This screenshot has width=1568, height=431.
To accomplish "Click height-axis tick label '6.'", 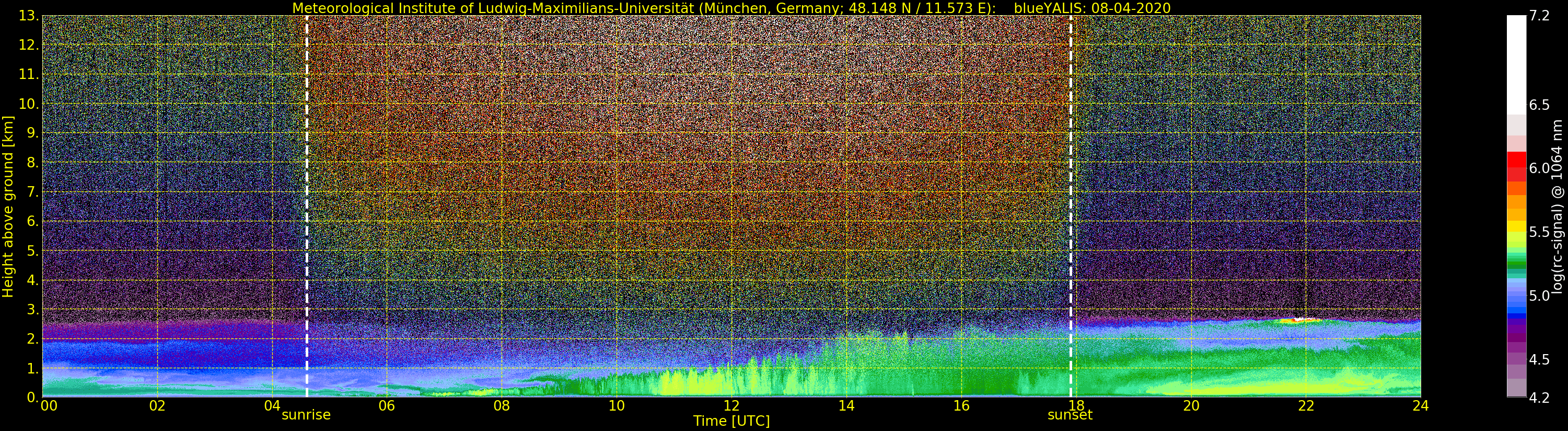I will [33, 221].
